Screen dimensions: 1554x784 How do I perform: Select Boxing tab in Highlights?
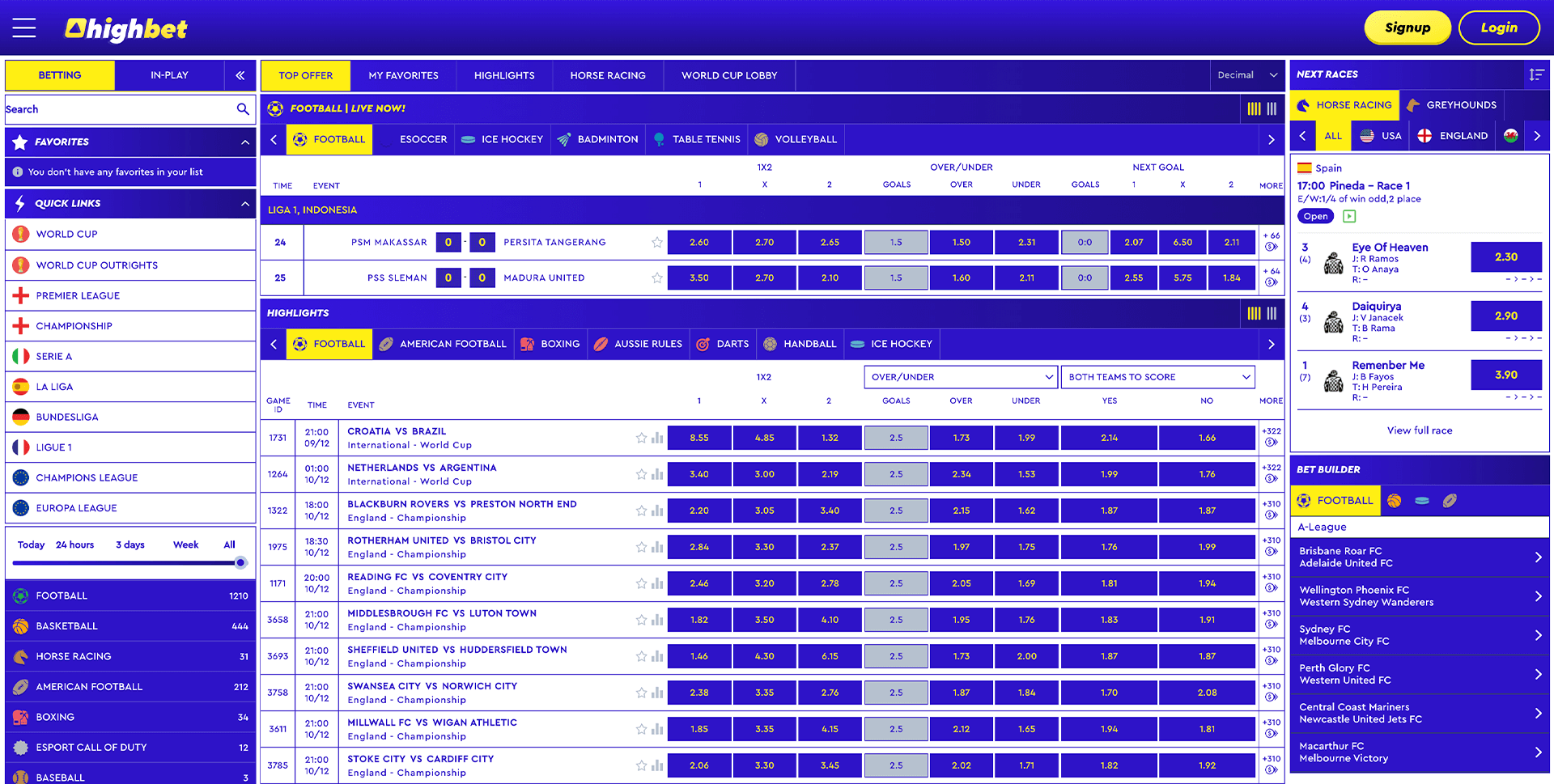coord(550,344)
